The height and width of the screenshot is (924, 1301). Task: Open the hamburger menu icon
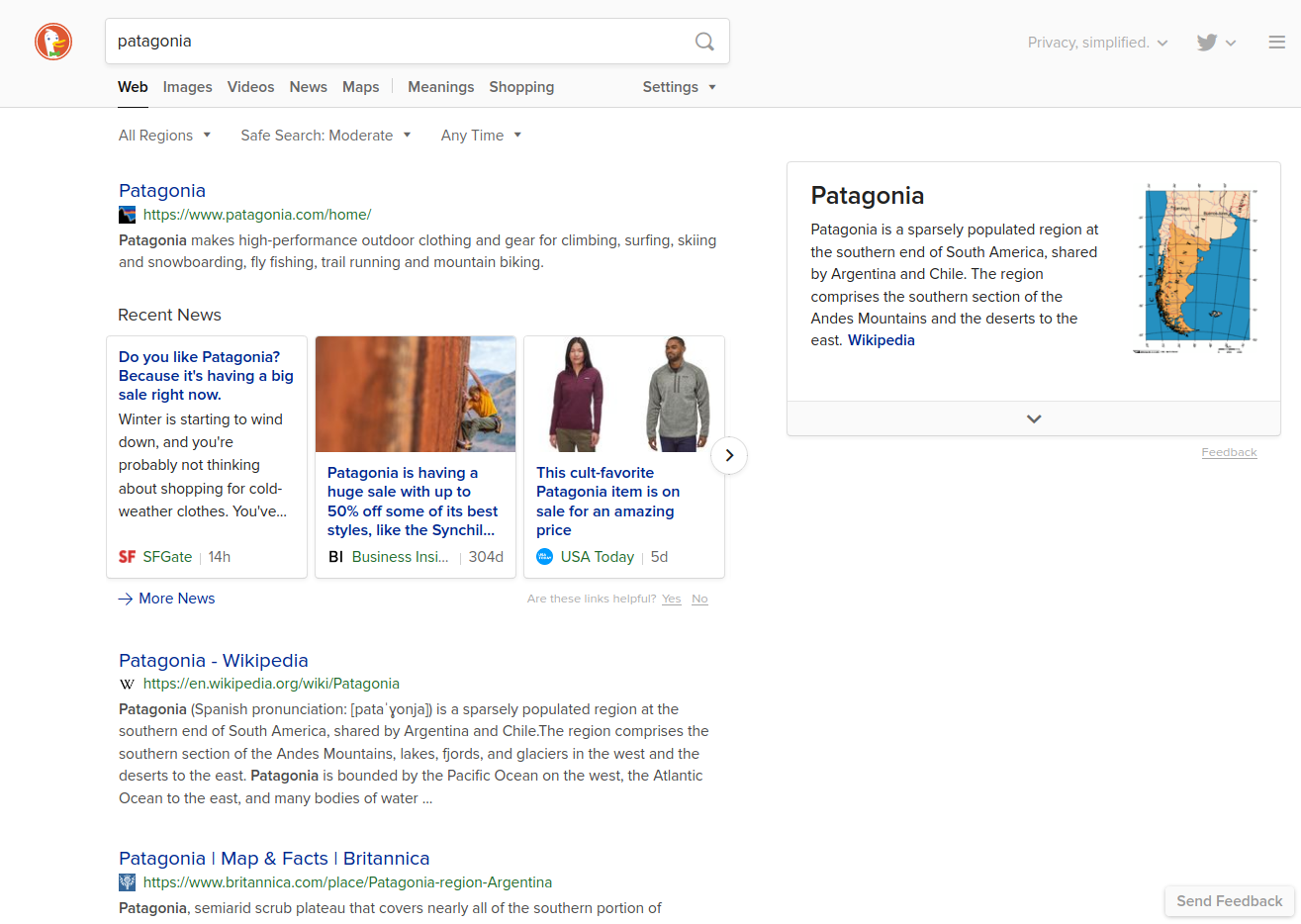1277,43
